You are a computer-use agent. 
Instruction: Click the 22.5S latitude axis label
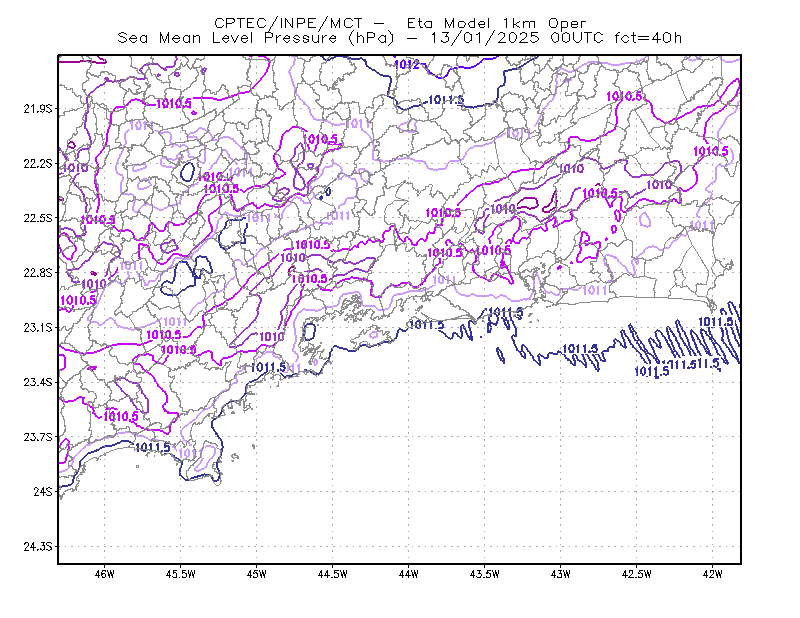pos(38,218)
